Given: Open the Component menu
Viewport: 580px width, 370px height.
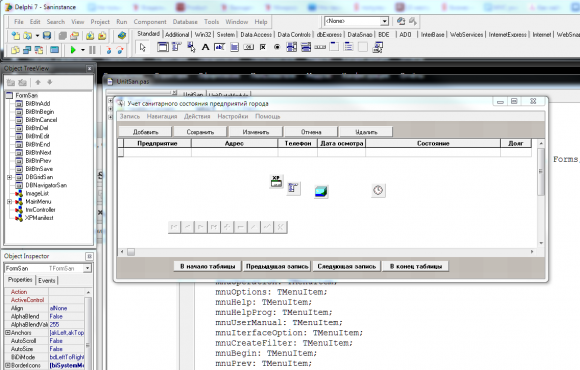Looking at the screenshot, I should pyautogui.click(x=150, y=22).
